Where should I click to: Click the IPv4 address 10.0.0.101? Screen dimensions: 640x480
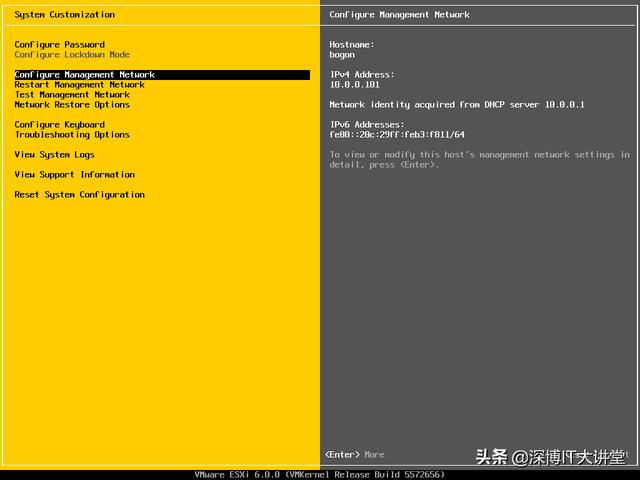coord(354,84)
